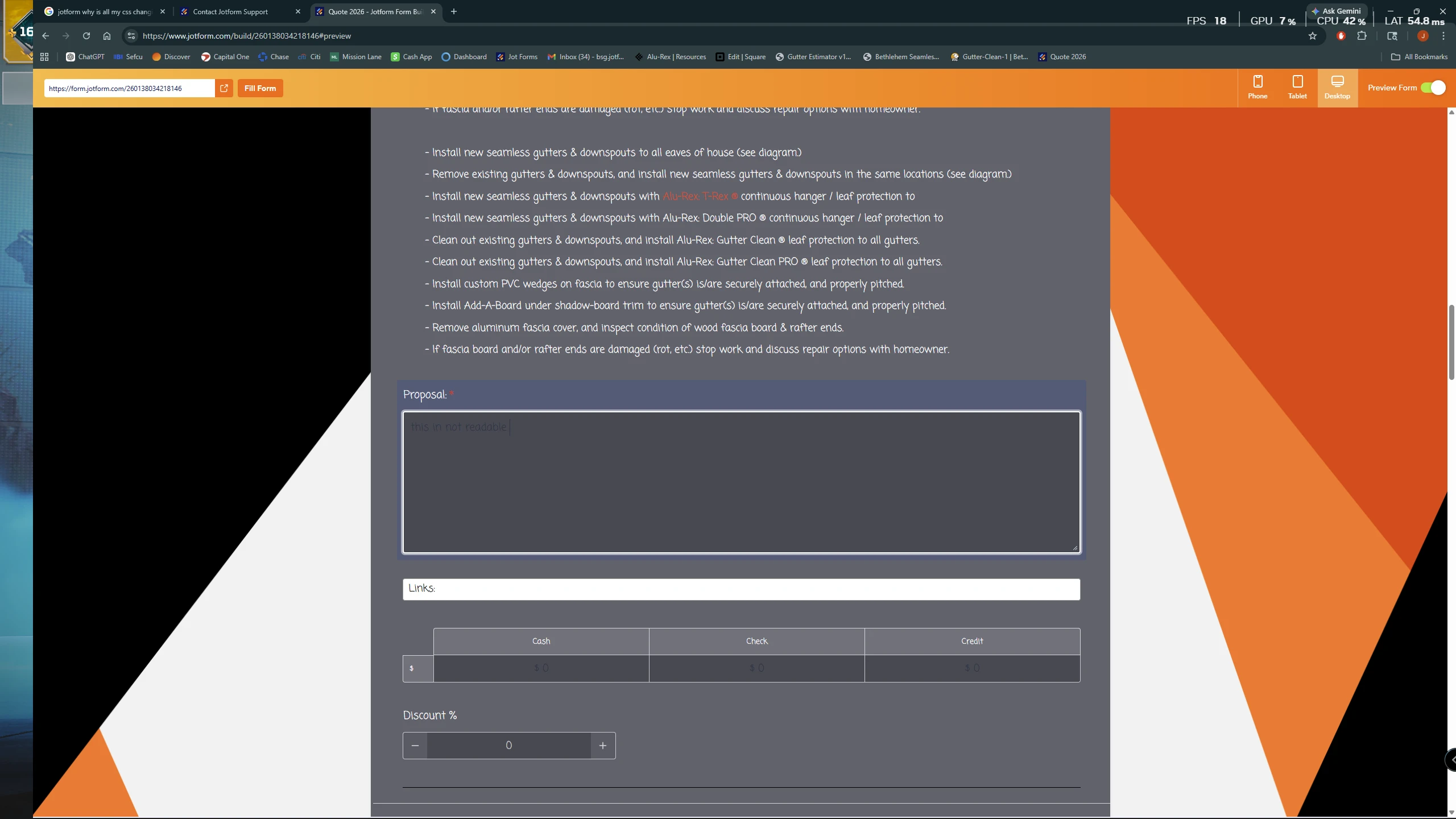This screenshot has height=819, width=1456.
Task: Click the ad blocker extension icon
Action: (x=1340, y=35)
